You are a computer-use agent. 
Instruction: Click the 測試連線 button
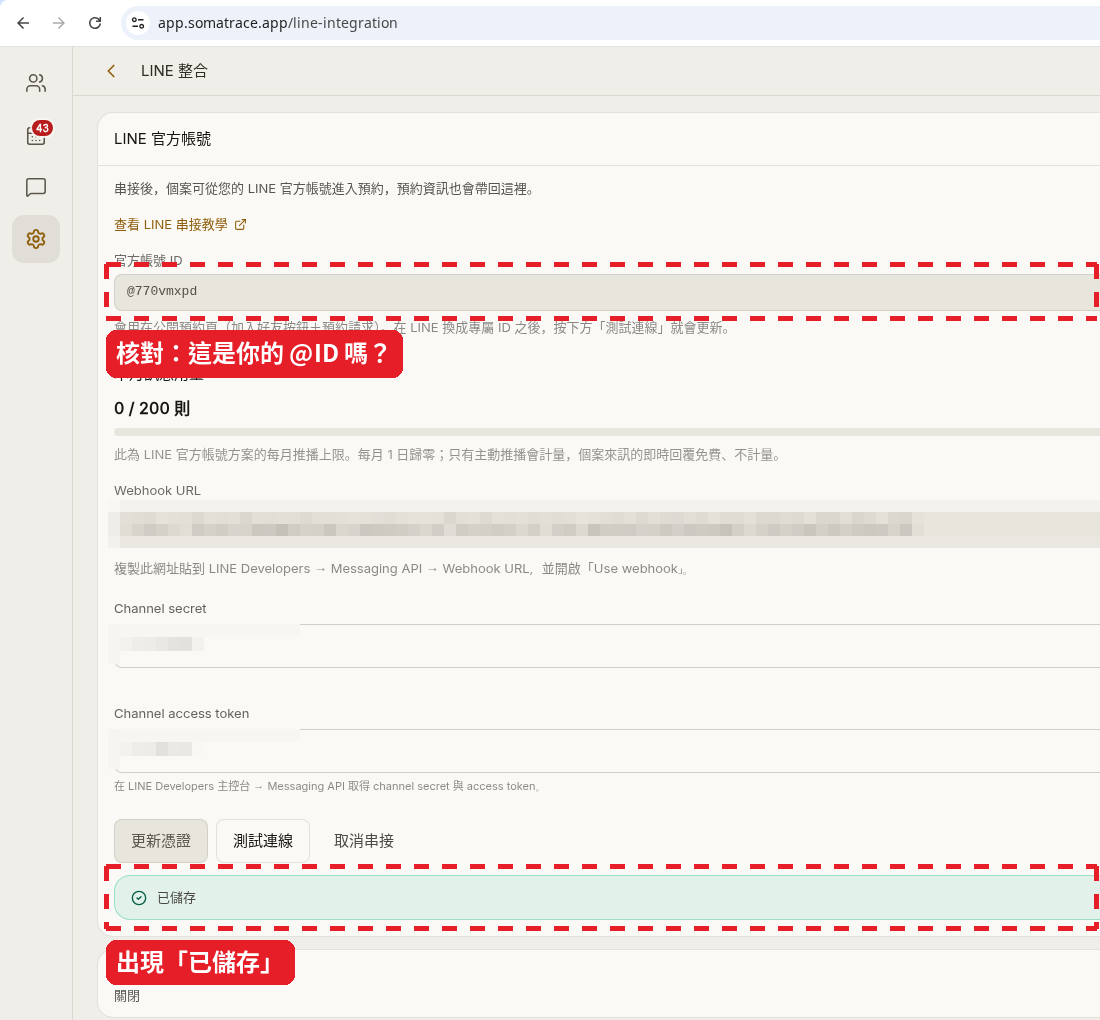(x=262, y=840)
